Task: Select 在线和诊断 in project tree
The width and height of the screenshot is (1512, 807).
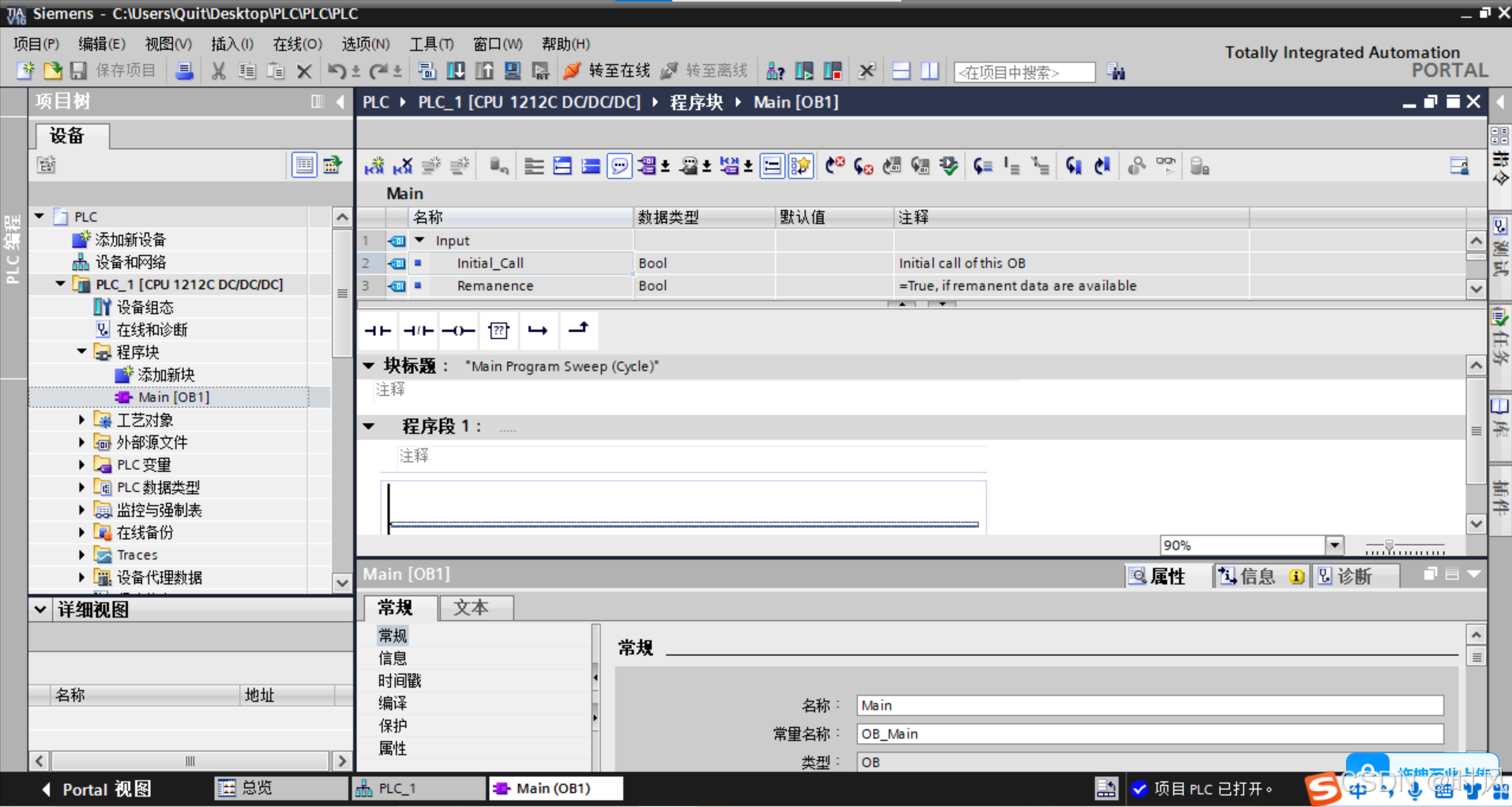Action: (152, 330)
